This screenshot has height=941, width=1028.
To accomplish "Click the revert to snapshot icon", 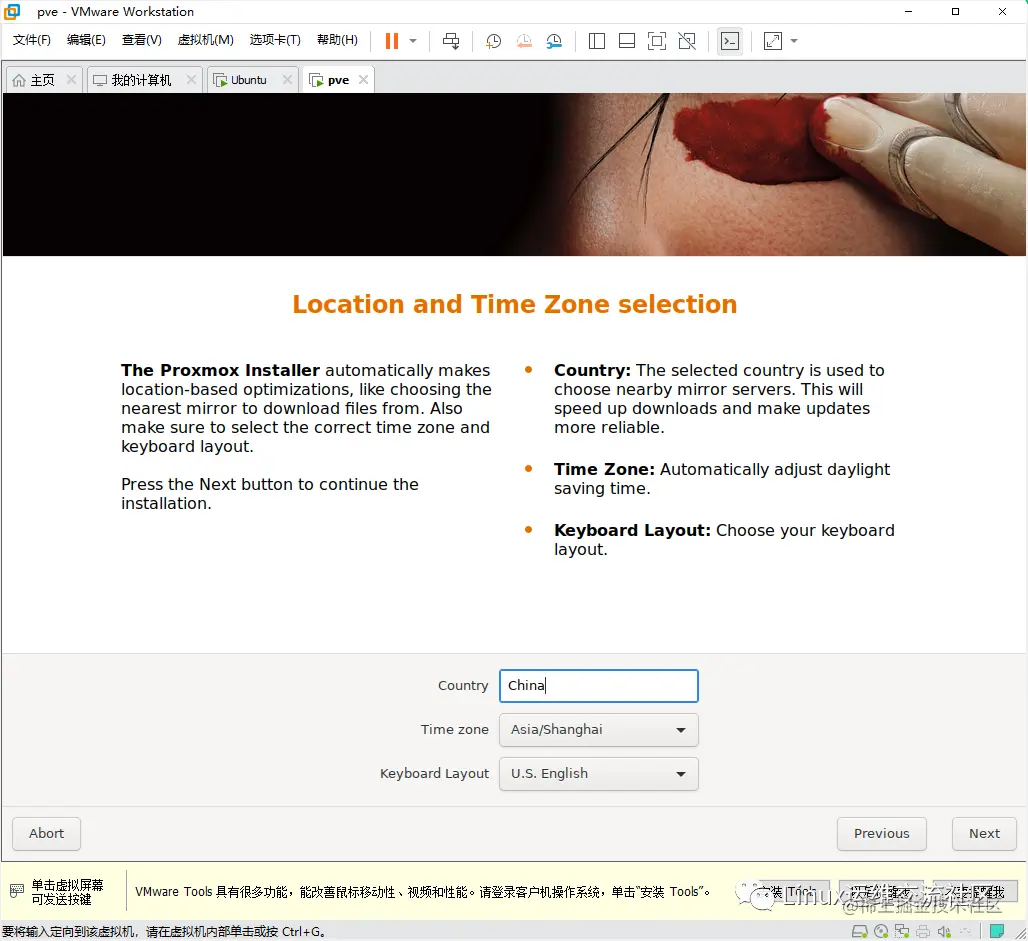I will [524, 41].
